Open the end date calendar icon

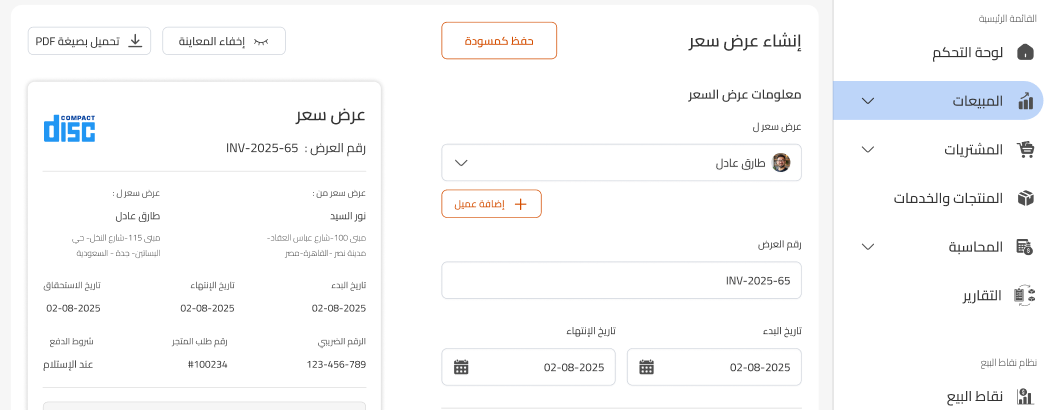461,368
